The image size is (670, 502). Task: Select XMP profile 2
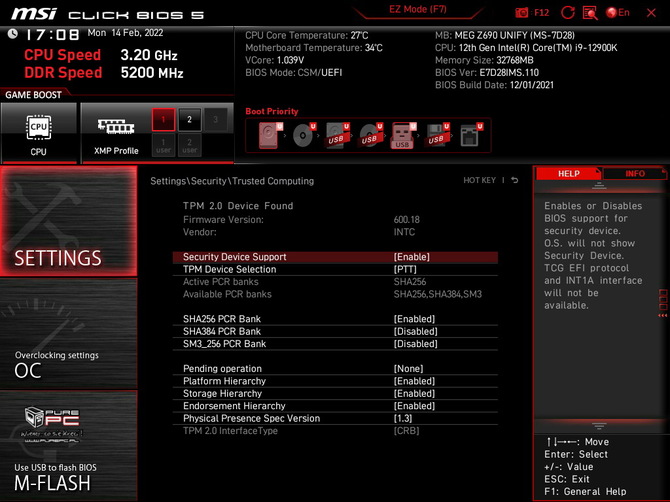(189, 120)
